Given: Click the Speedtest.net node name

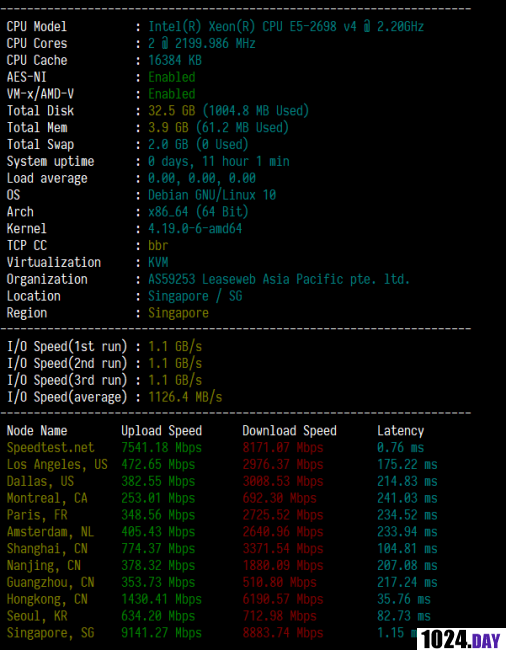Looking at the screenshot, I should tap(51, 448).
